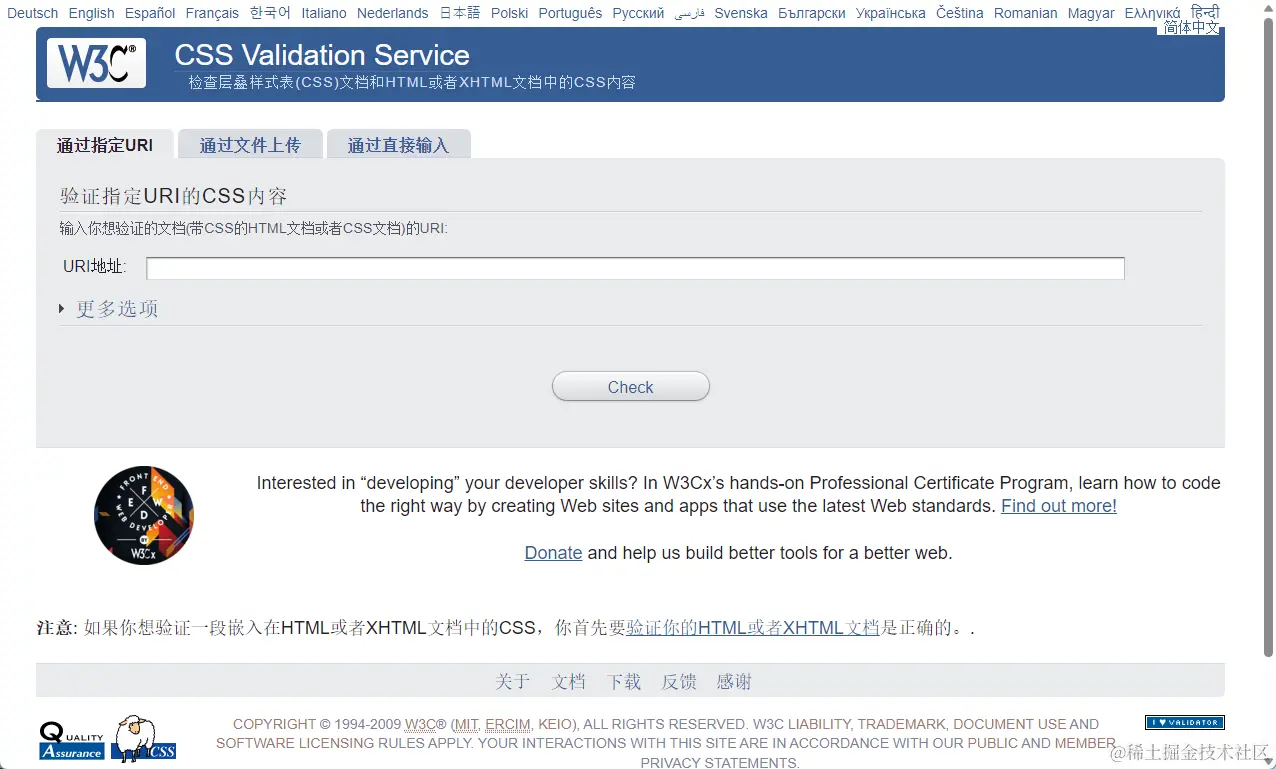1276x769 pixels.
Task: Switch language to Ελληνικά
Action: (1152, 13)
